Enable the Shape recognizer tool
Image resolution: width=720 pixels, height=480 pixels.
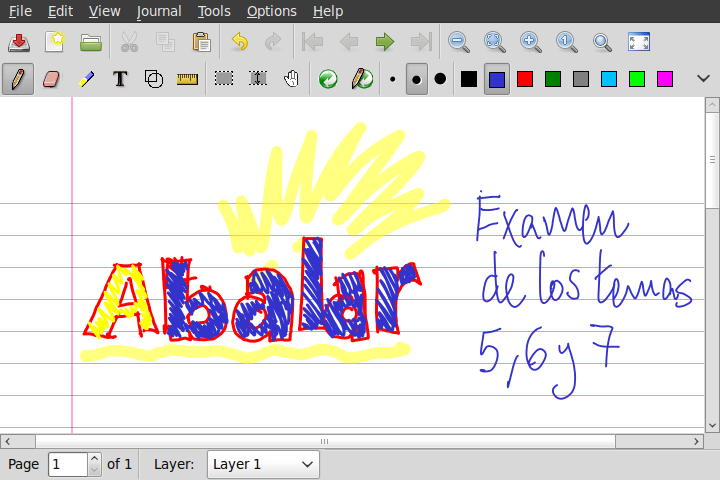coord(154,79)
